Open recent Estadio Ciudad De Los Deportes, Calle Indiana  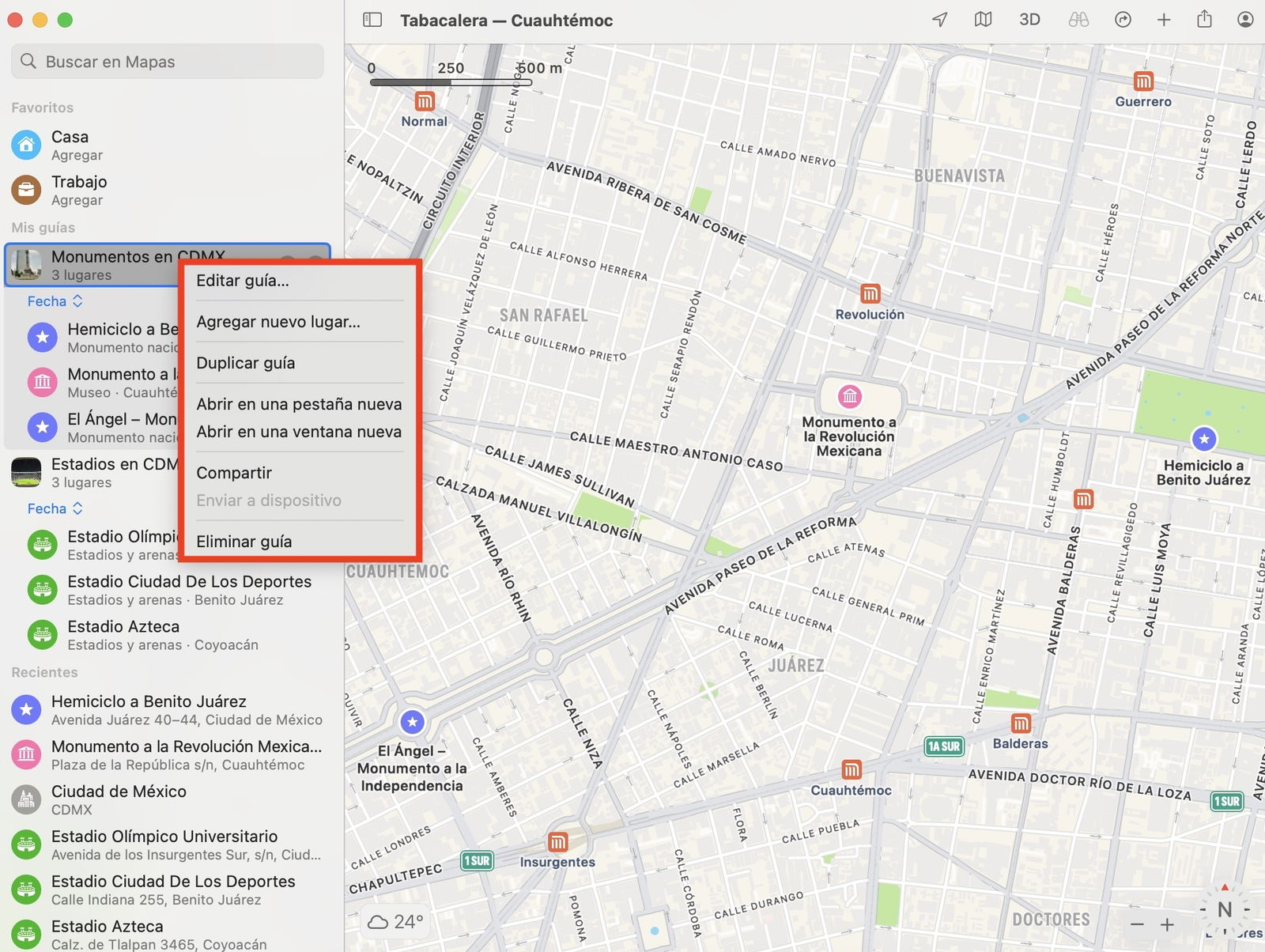tap(168, 890)
